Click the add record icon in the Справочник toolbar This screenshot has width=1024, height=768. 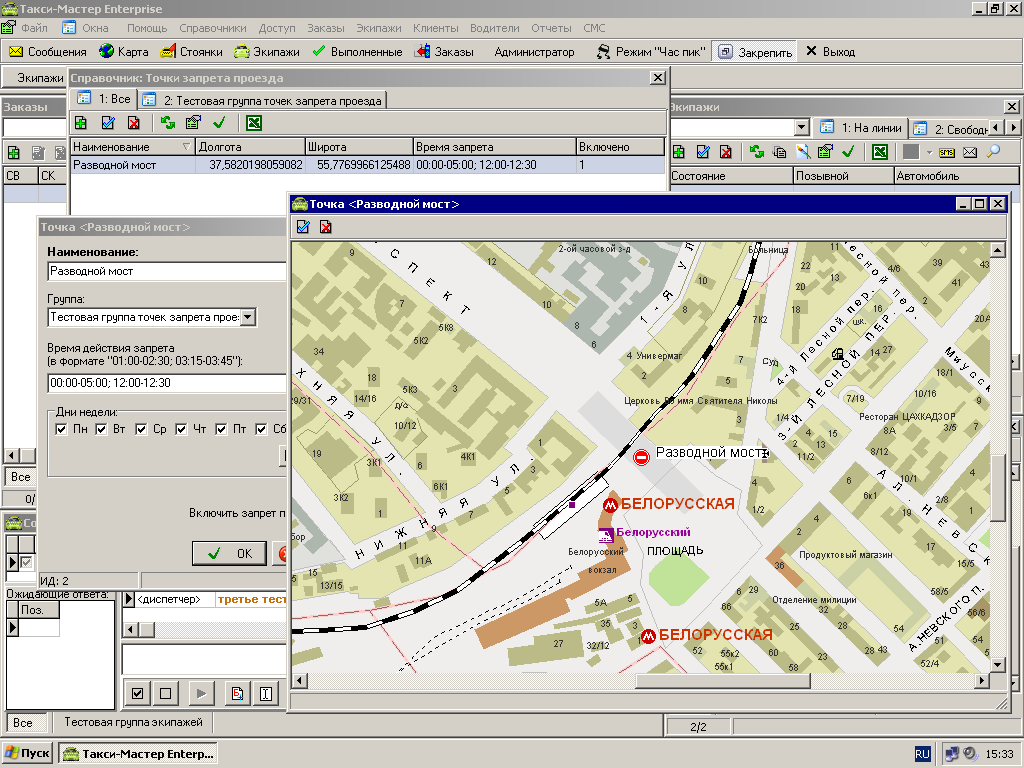click(x=81, y=123)
